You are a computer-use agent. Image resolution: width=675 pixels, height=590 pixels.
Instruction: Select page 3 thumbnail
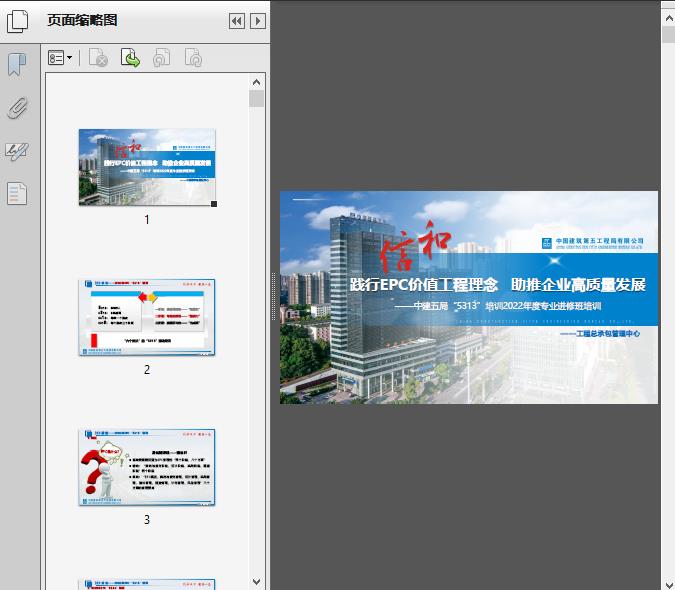147,467
